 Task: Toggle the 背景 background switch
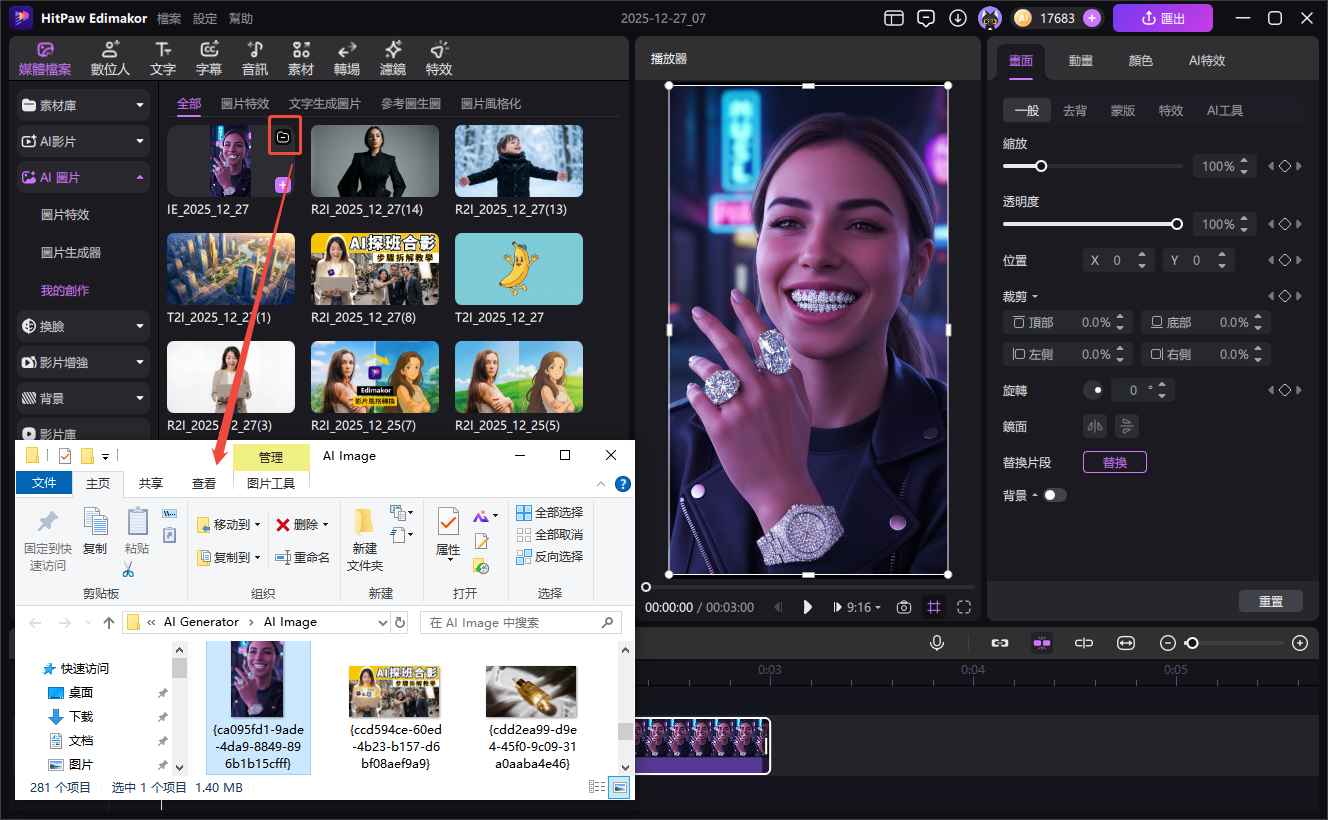(x=1055, y=494)
